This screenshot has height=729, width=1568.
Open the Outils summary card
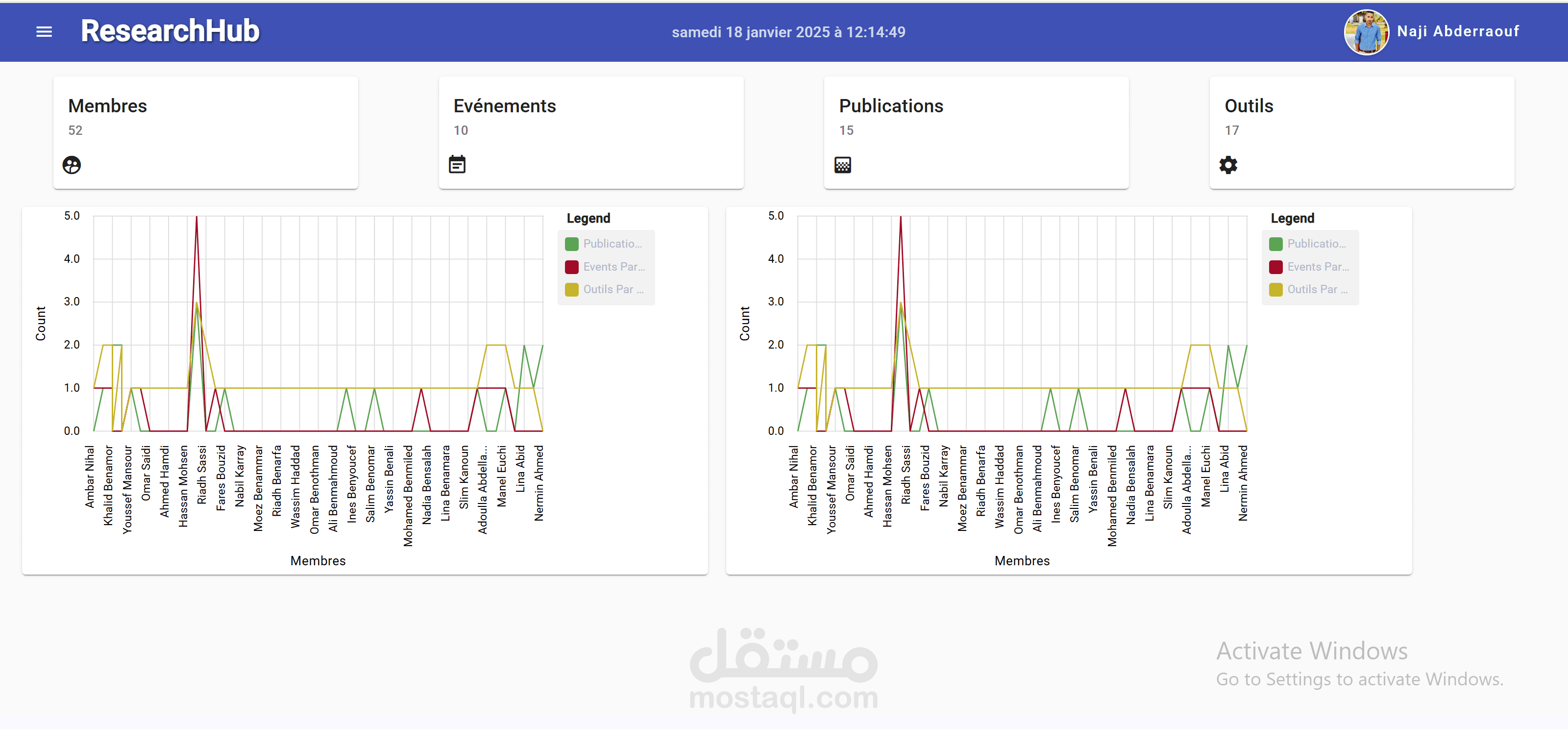click(x=1361, y=132)
